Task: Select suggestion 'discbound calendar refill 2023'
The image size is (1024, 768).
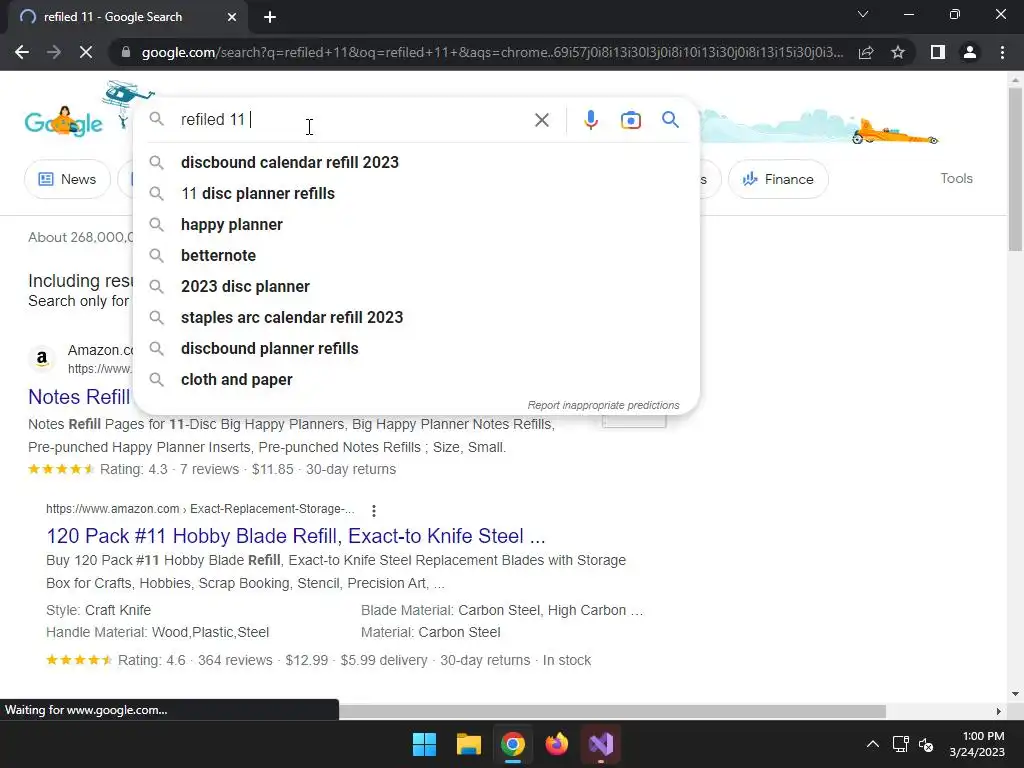Action: pyautogui.click(x=416, y=162)
